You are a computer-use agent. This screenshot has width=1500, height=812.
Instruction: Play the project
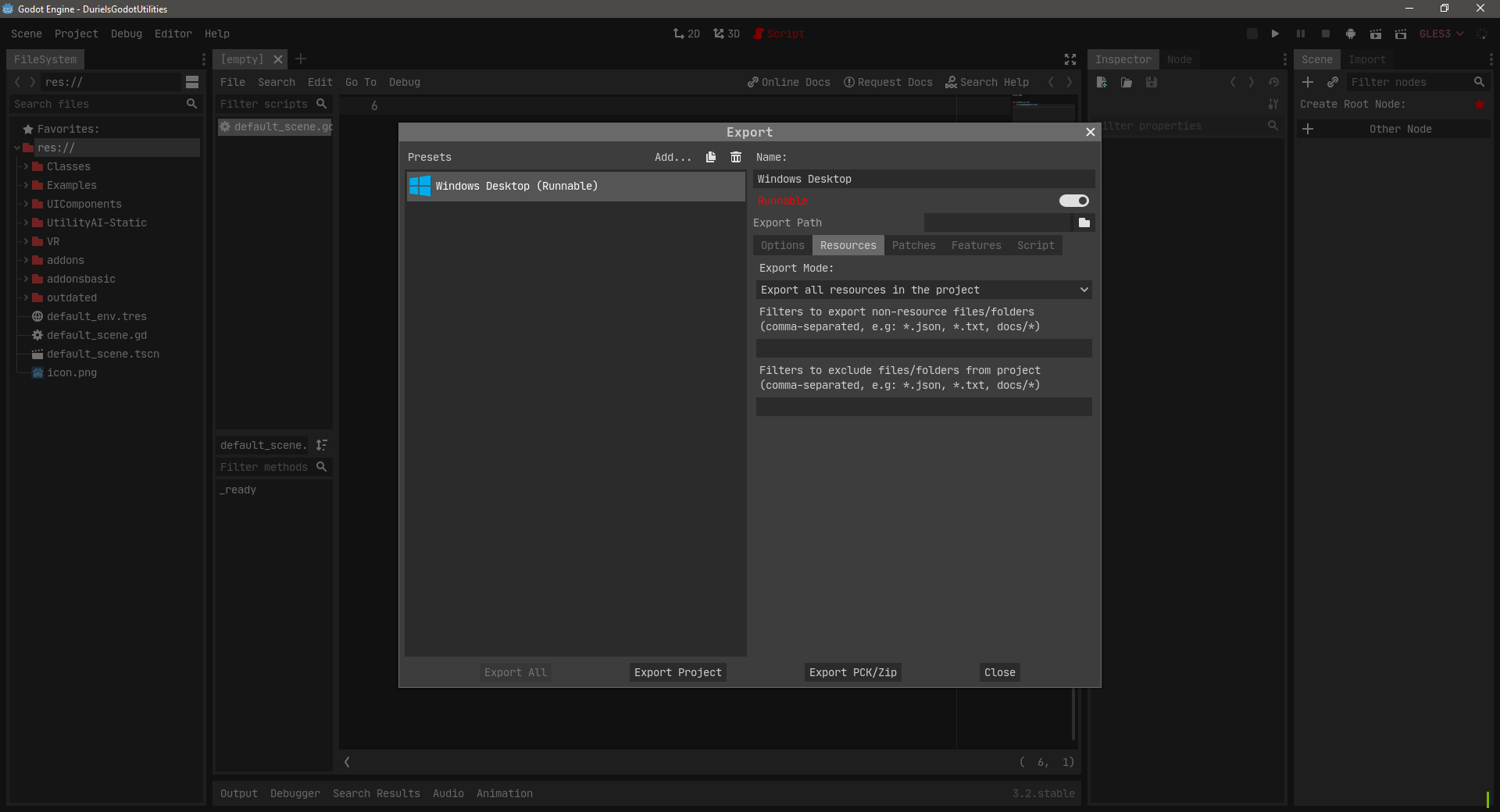point(1275,34)
